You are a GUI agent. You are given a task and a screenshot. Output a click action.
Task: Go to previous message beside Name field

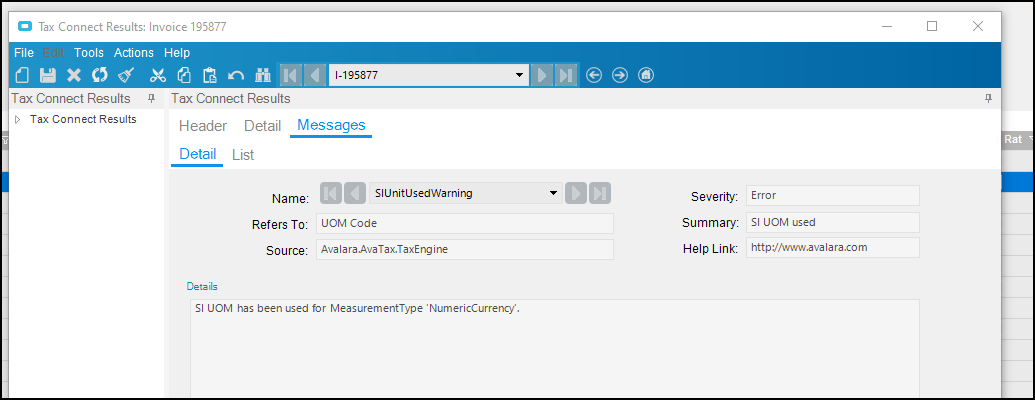355,193
